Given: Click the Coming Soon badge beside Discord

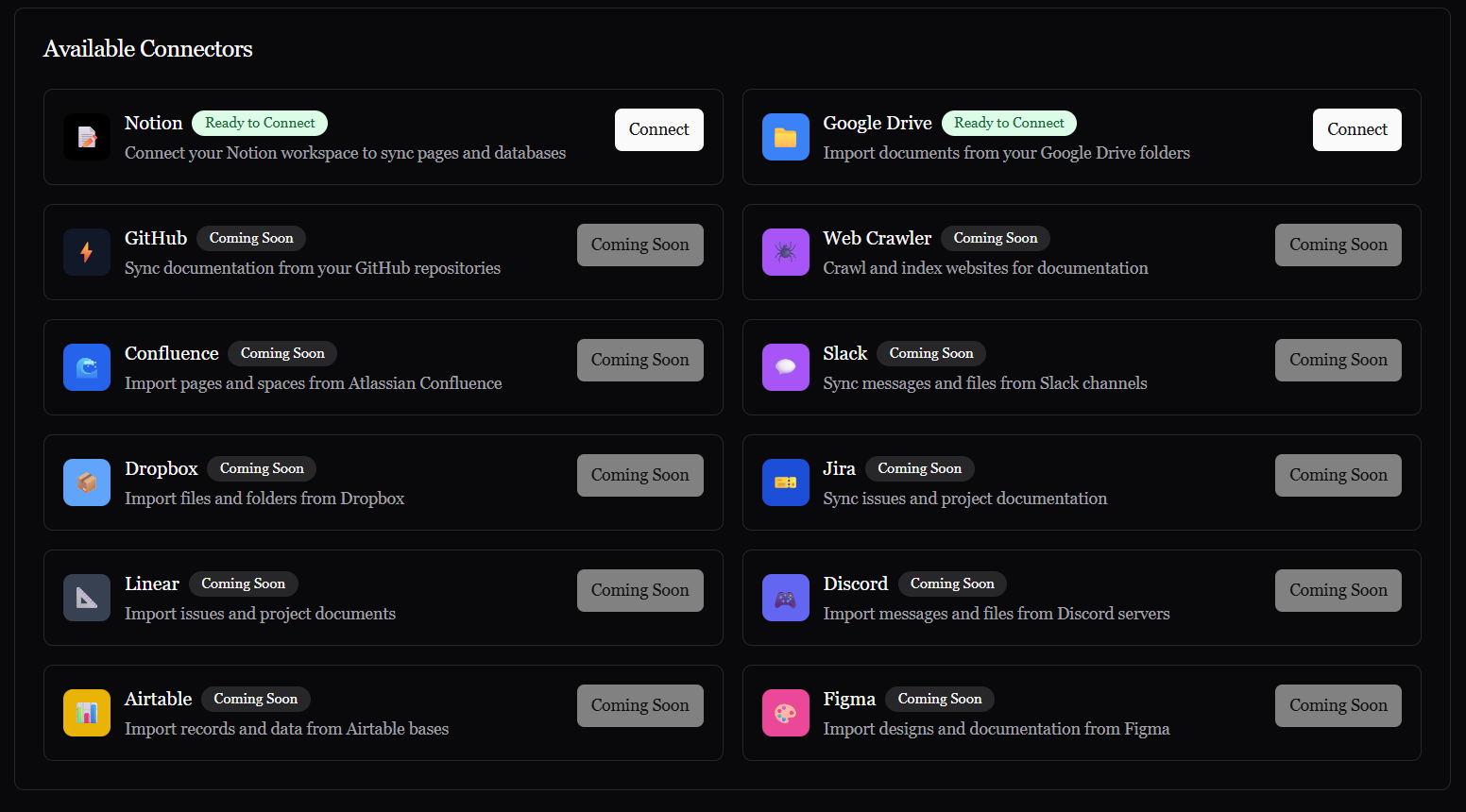Looking at the screenshot, I should 952,584.
